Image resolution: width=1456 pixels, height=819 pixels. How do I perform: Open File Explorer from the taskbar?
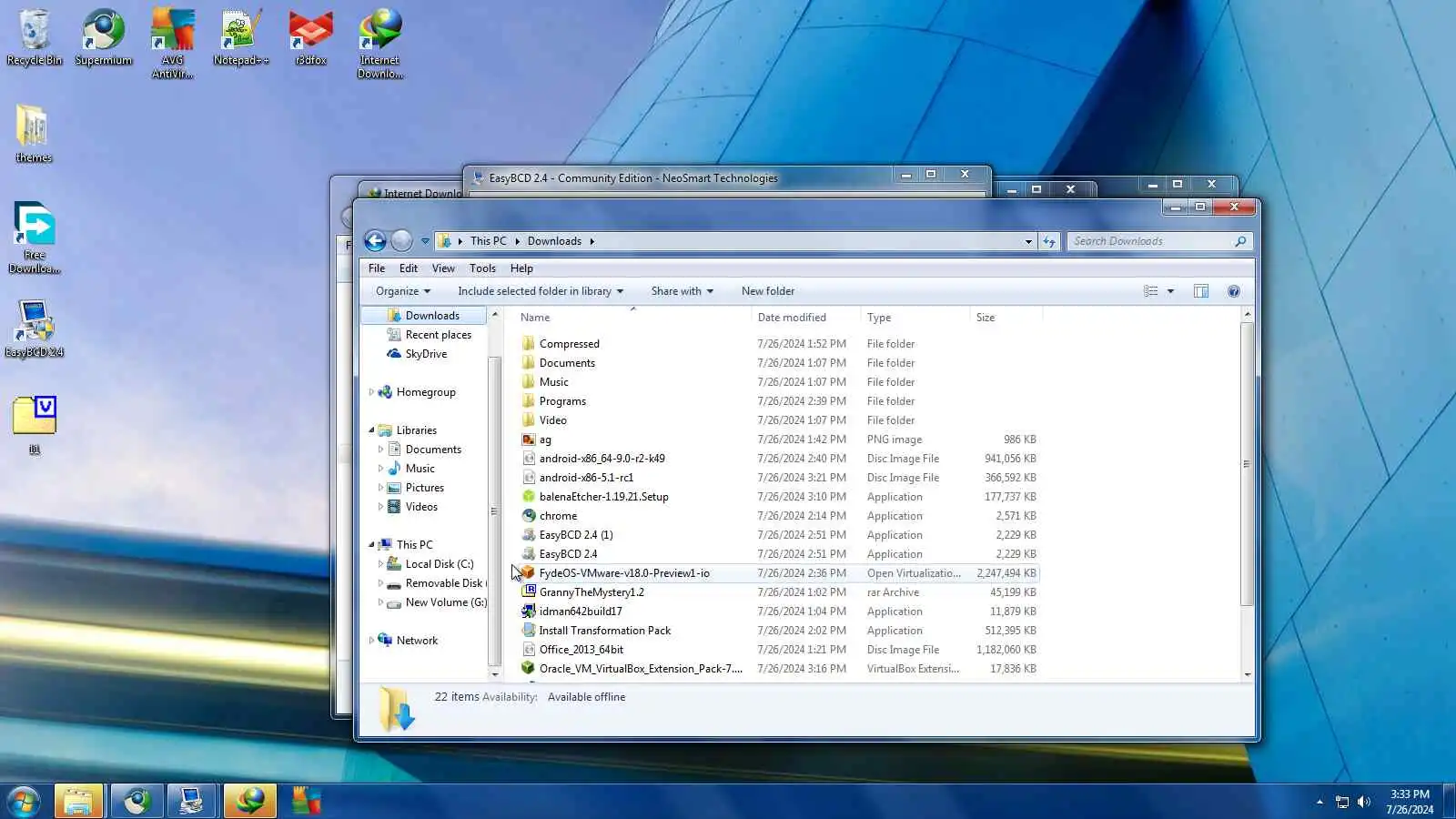click(x=78, y=801)
